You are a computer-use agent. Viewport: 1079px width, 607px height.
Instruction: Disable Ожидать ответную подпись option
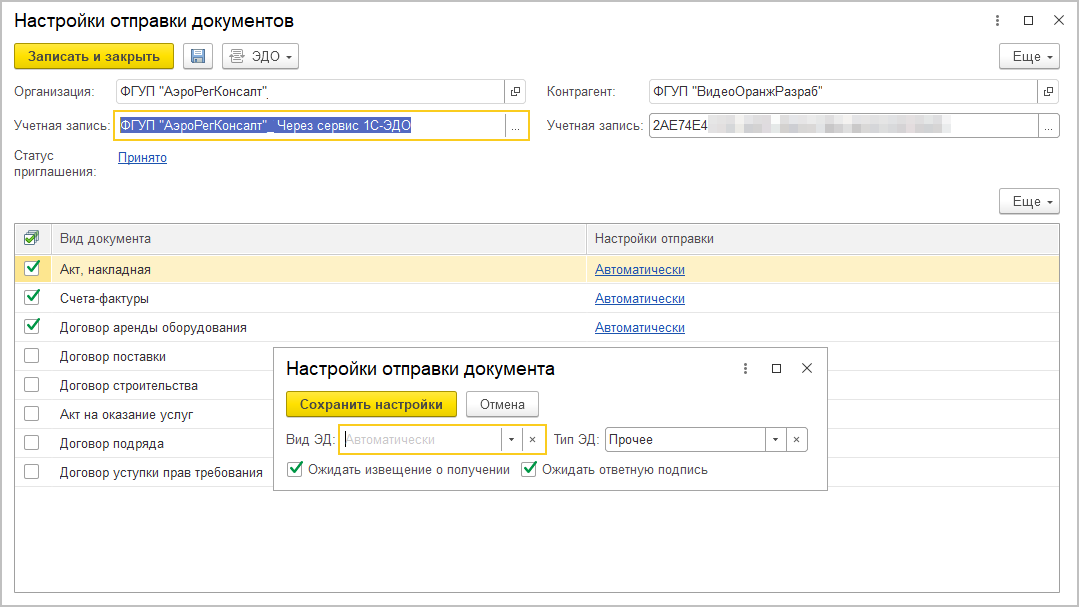(x=529, y=469)
